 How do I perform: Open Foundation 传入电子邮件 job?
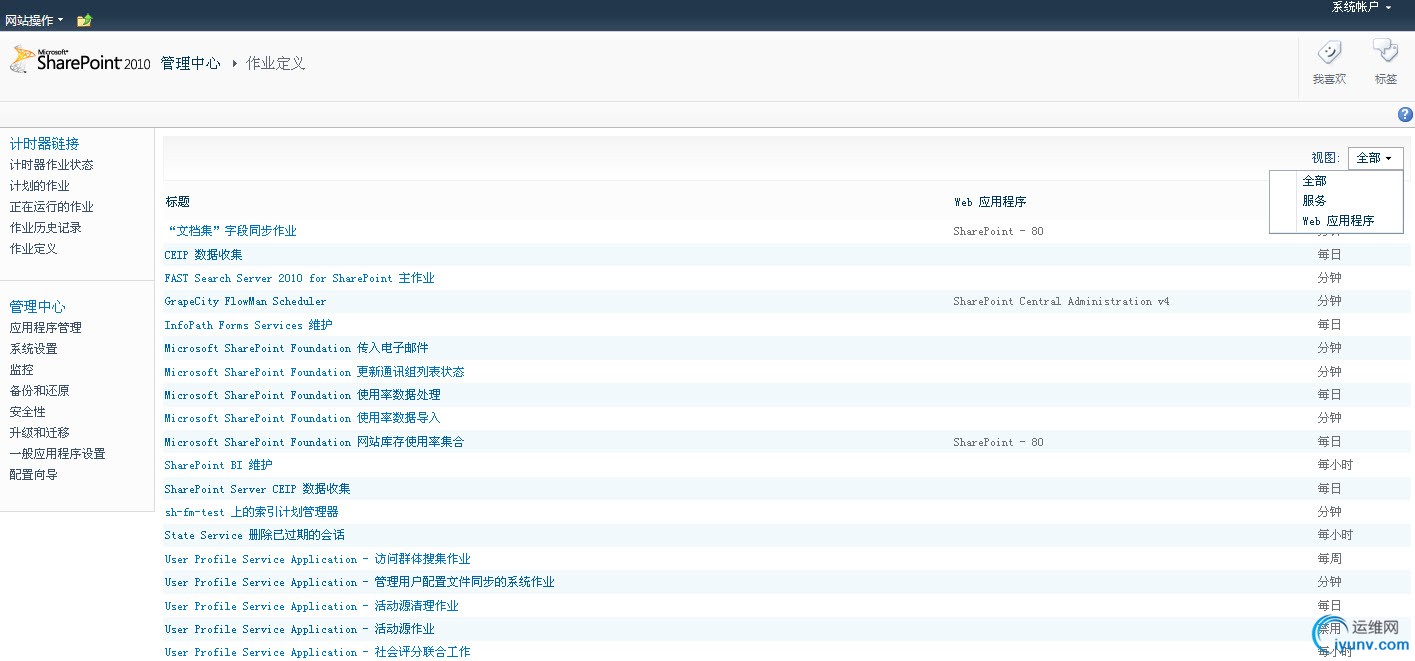[x=296, y=348]
